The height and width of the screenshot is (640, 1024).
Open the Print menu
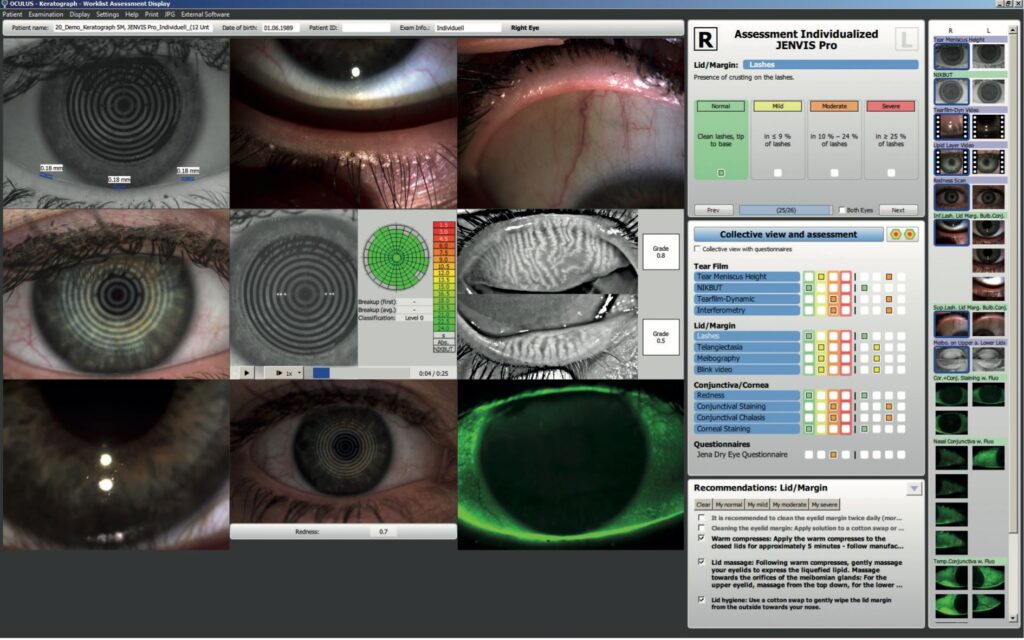[152, 14]
